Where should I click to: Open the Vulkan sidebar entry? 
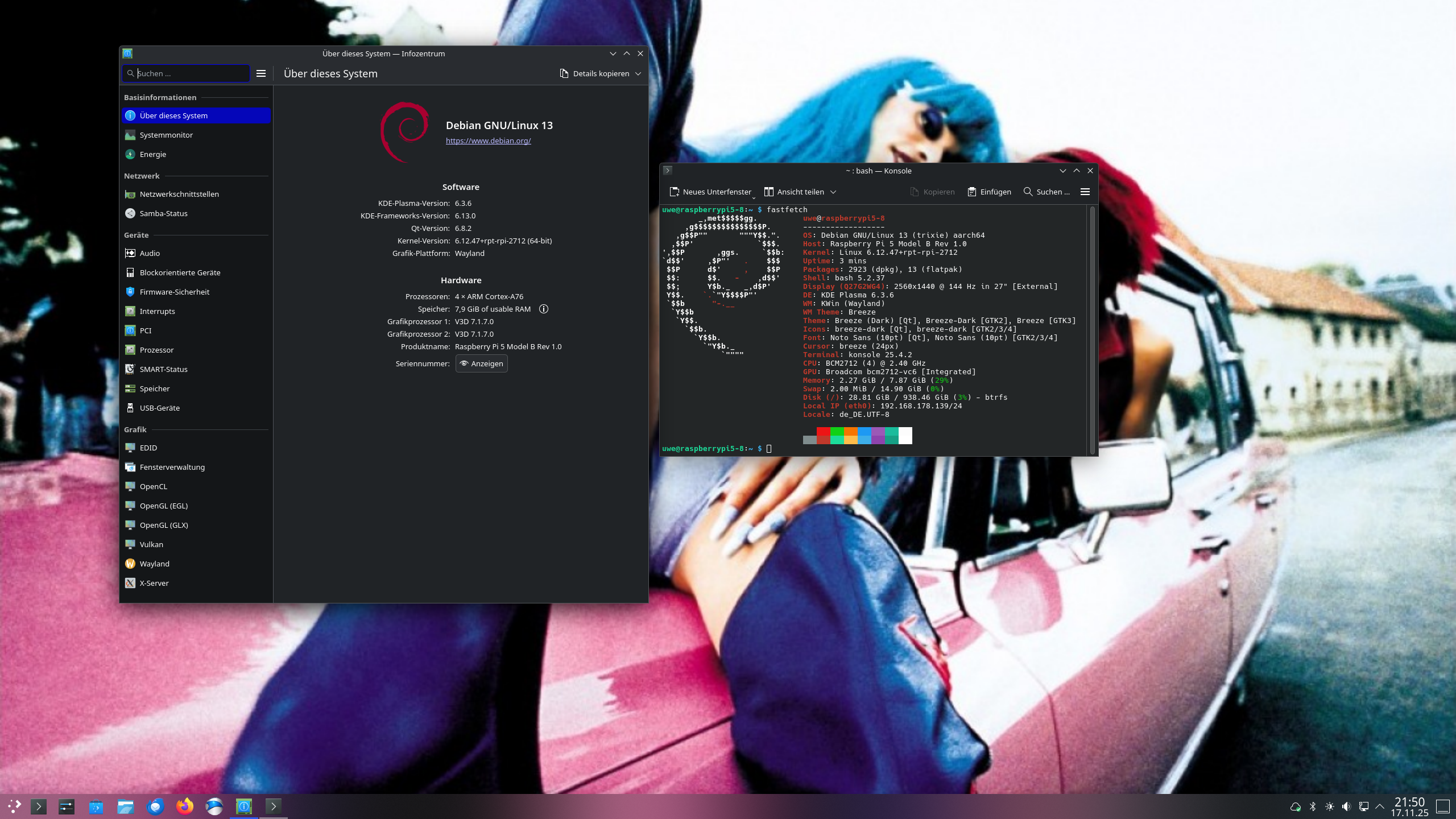coord(151,544)
